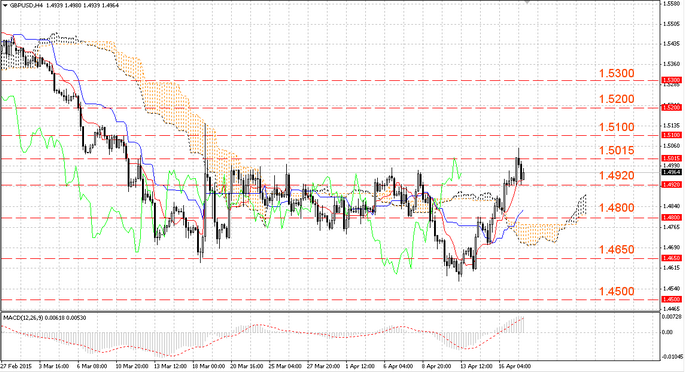Select the red 1.4650 price tag
The height and width of the screenshot is (372, 685).
pos(671,258)
